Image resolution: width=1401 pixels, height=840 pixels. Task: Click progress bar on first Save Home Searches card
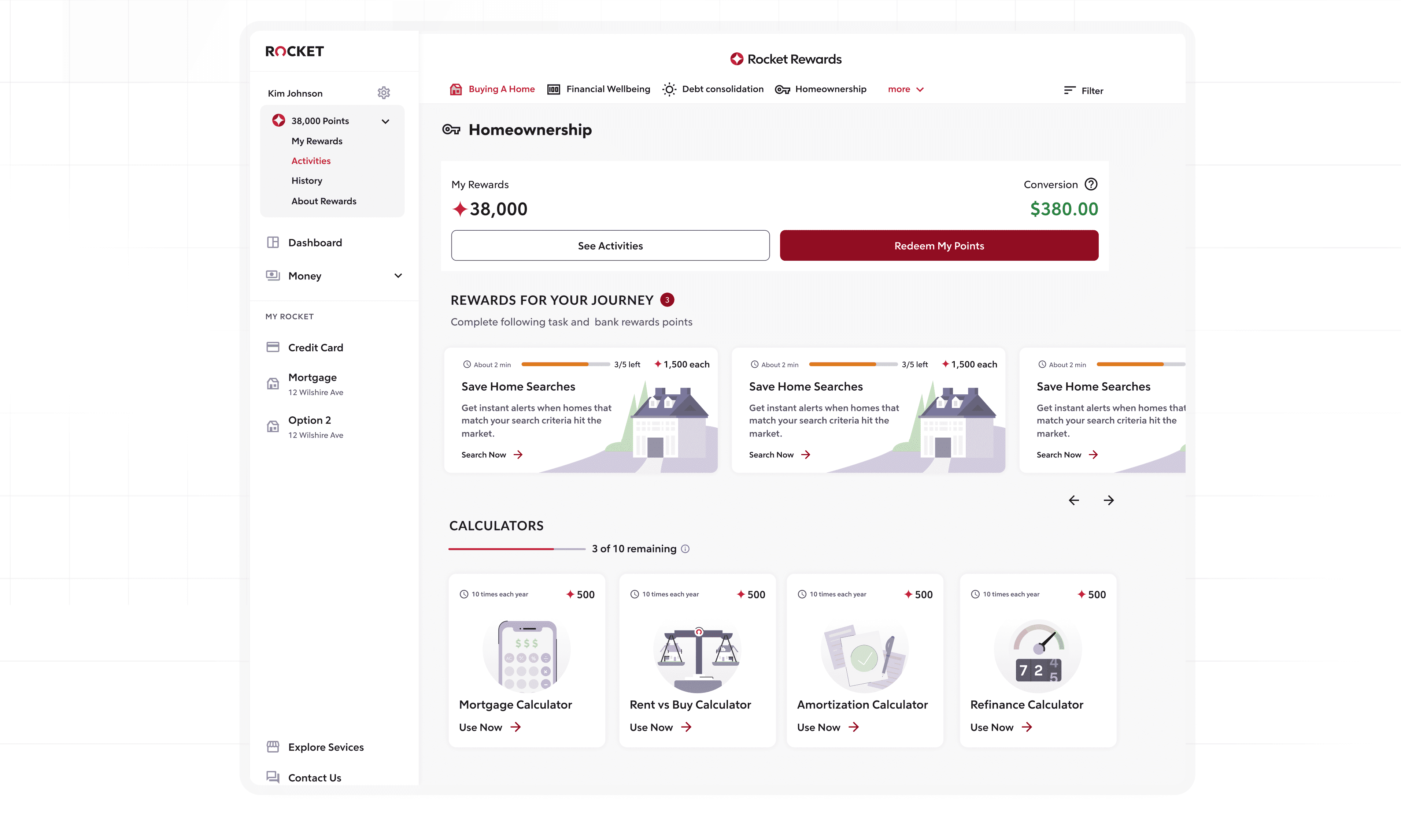click(566, 365)
